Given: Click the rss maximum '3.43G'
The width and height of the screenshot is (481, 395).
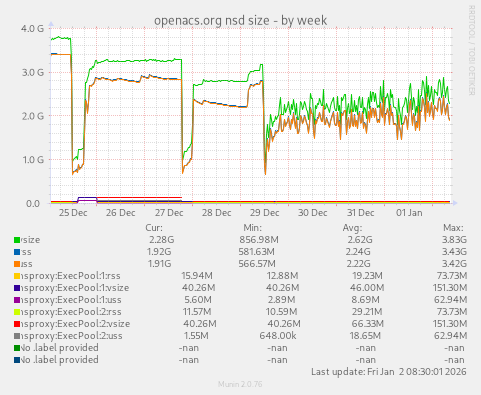Looking at the screenshot, I should tap(454, 252).
